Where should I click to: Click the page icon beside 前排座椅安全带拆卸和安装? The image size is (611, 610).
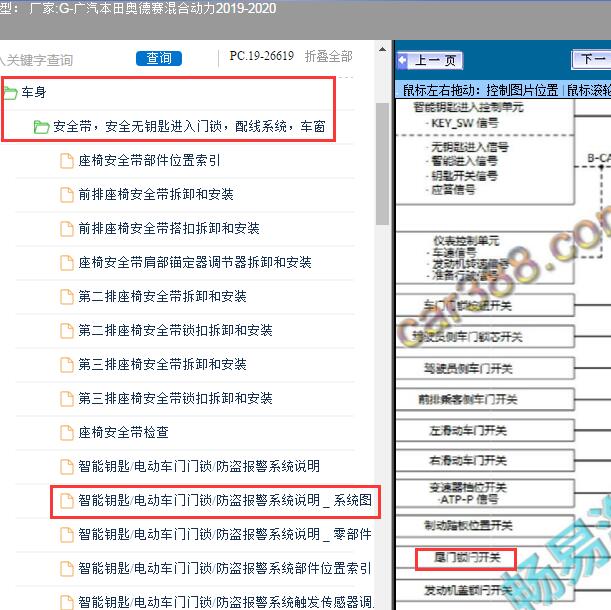67,195
